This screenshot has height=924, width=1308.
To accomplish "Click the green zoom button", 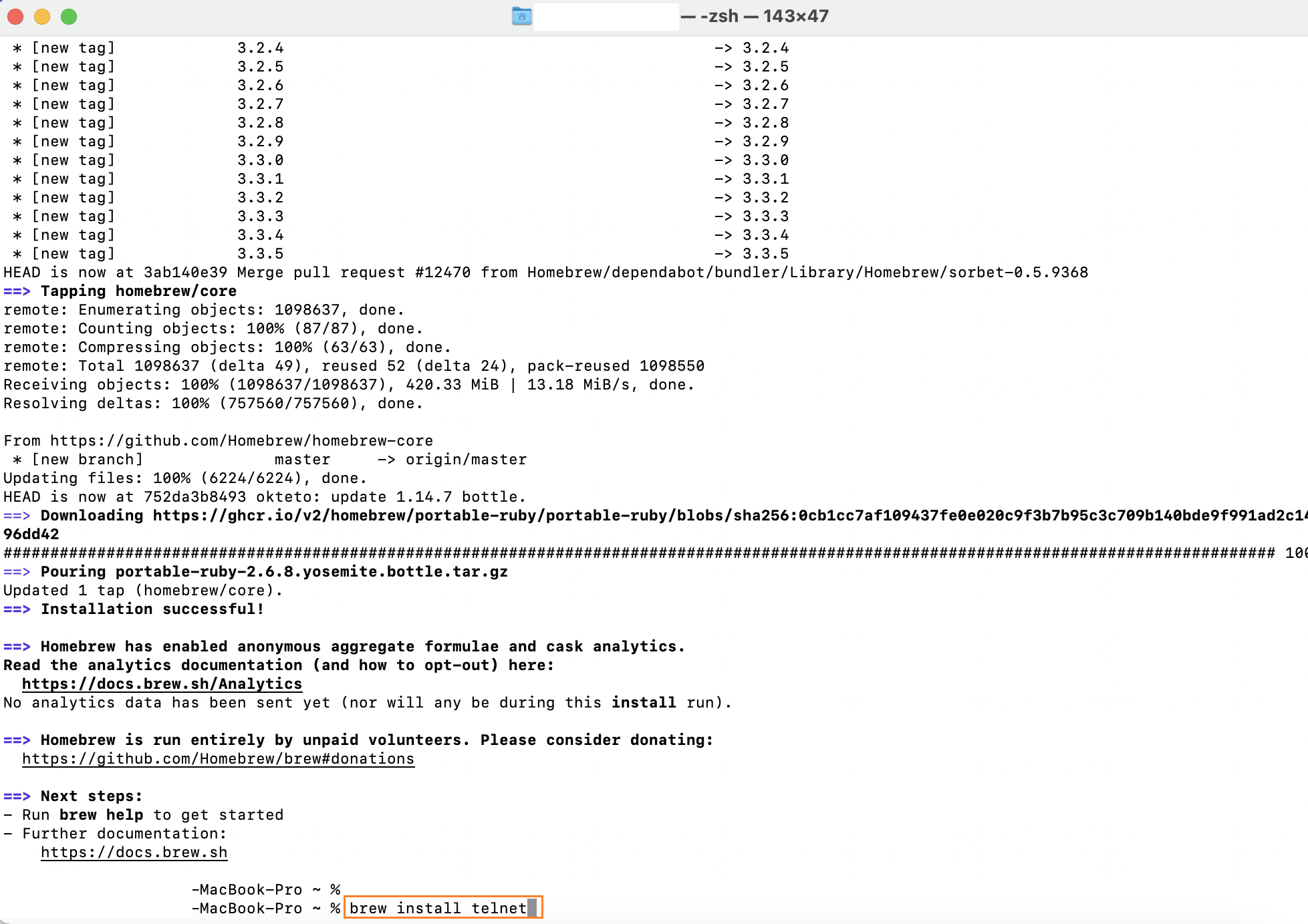I will 69,16.
